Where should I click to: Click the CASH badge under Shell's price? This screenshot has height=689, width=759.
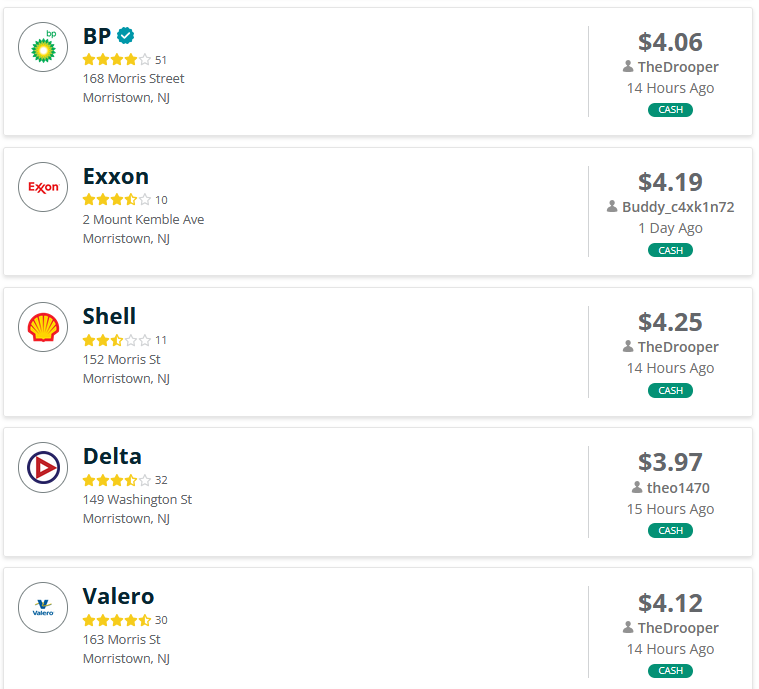(x=670, y=390)
